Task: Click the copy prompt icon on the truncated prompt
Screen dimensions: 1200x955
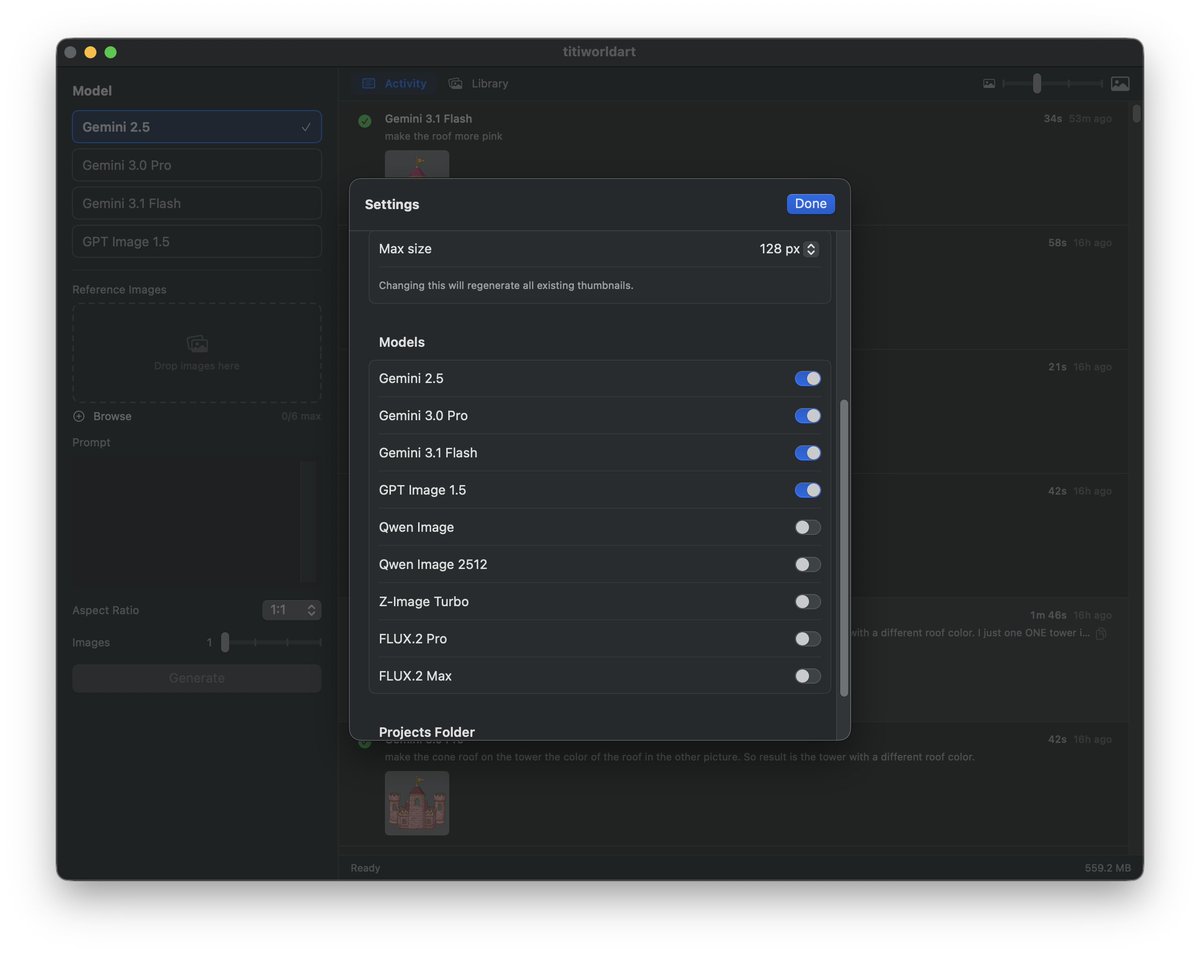Action: 1102,633
